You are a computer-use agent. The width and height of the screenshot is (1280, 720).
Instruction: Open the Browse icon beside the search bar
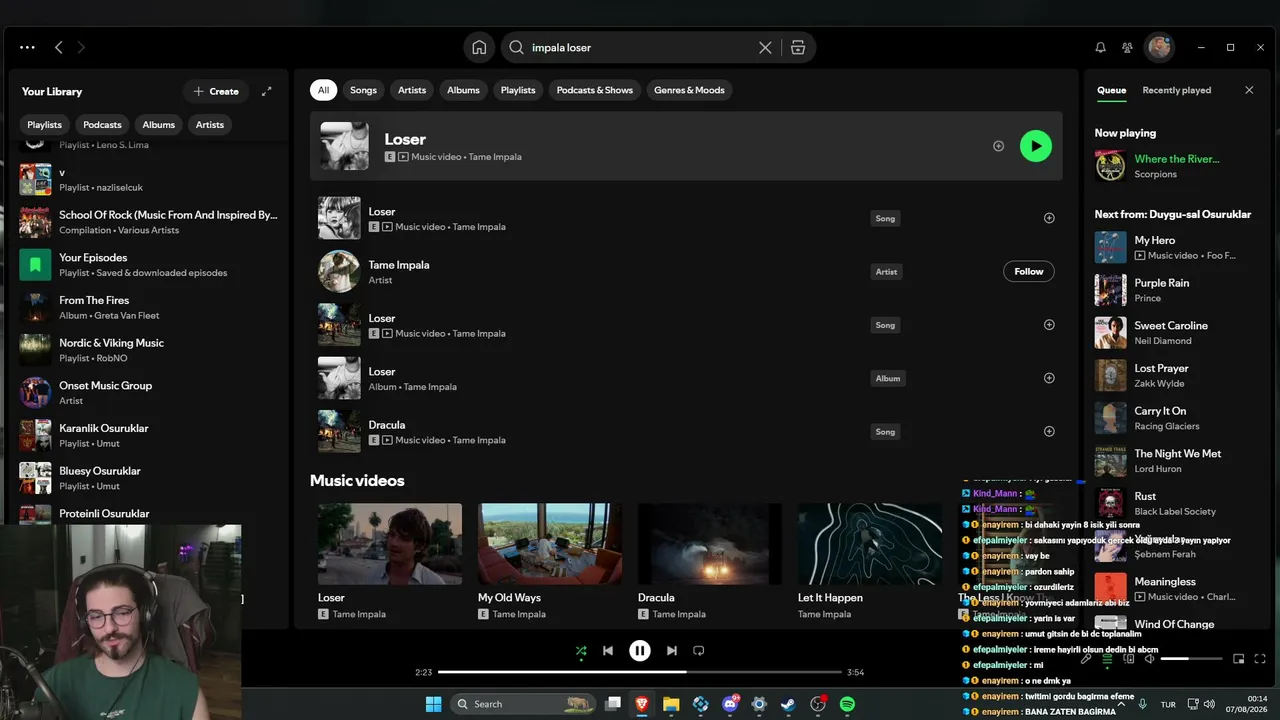click(x=798, y=47)
